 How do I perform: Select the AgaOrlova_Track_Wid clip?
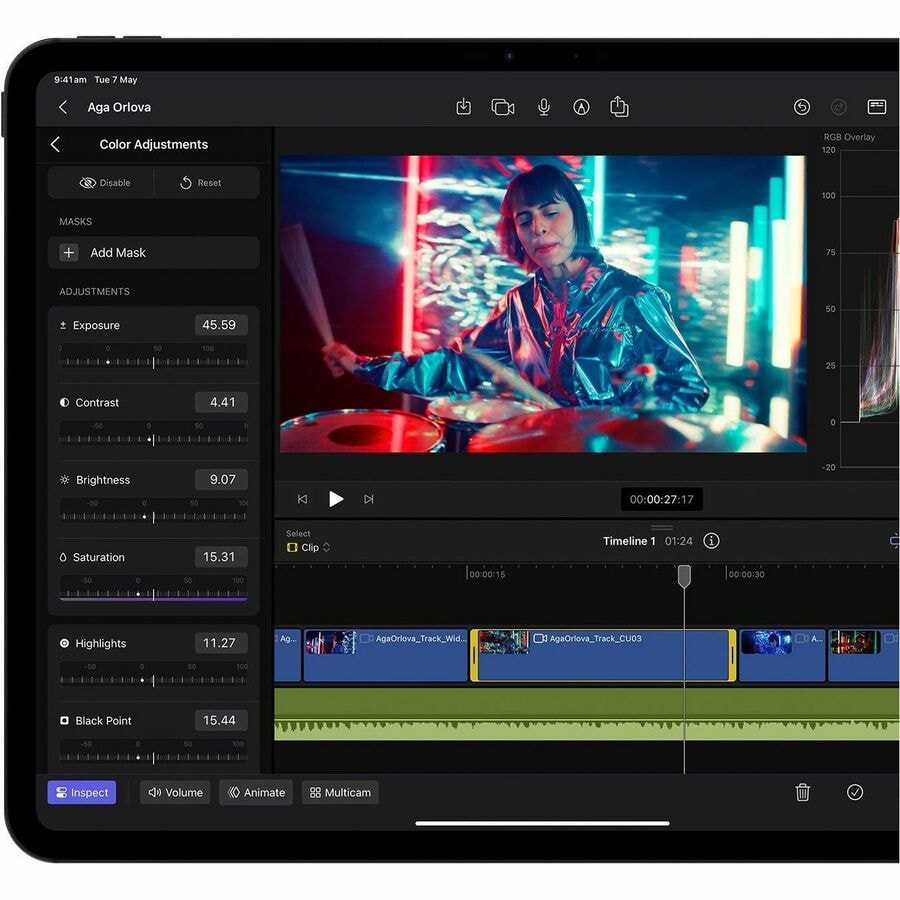tap(385, 655)
